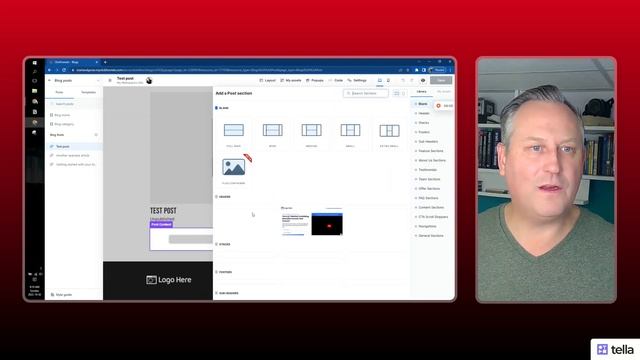Select the Headers category in Library
This screenshot has width=640, height=360.
pyautogui.click(x=424, y=113)
